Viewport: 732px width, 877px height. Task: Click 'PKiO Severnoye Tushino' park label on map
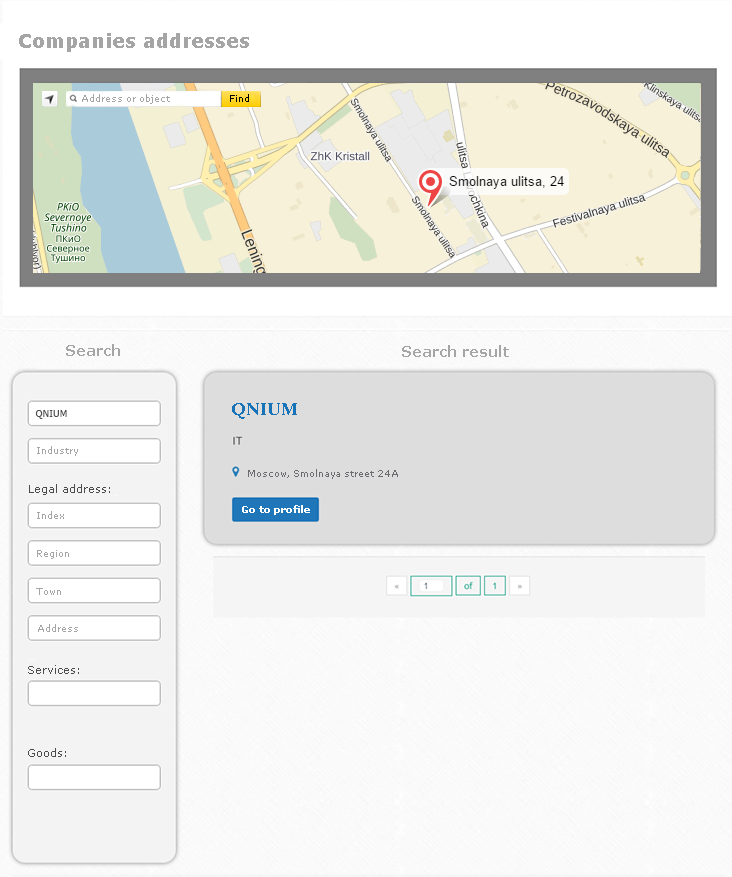pyautogui.click(x=68, y=217)
